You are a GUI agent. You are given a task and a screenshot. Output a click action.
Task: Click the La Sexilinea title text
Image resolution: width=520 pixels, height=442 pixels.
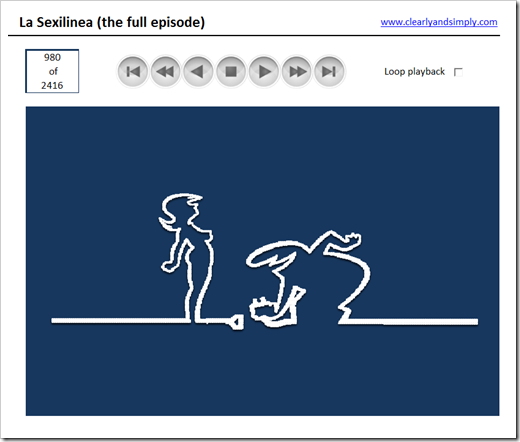[x=112, y=22]
